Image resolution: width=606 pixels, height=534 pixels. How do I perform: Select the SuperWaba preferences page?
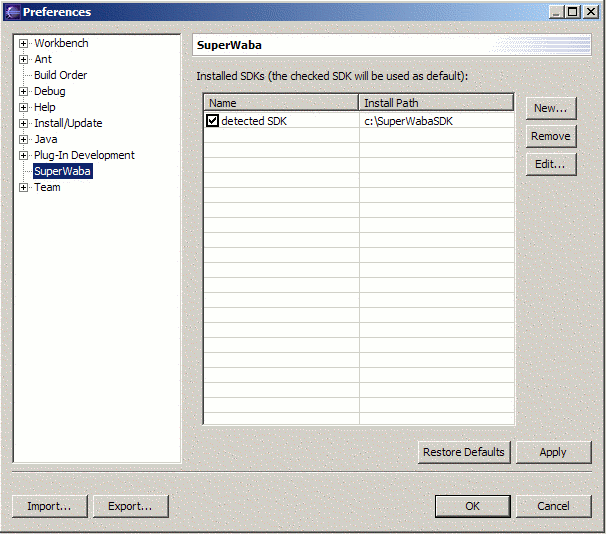click(x=62, y=171)
